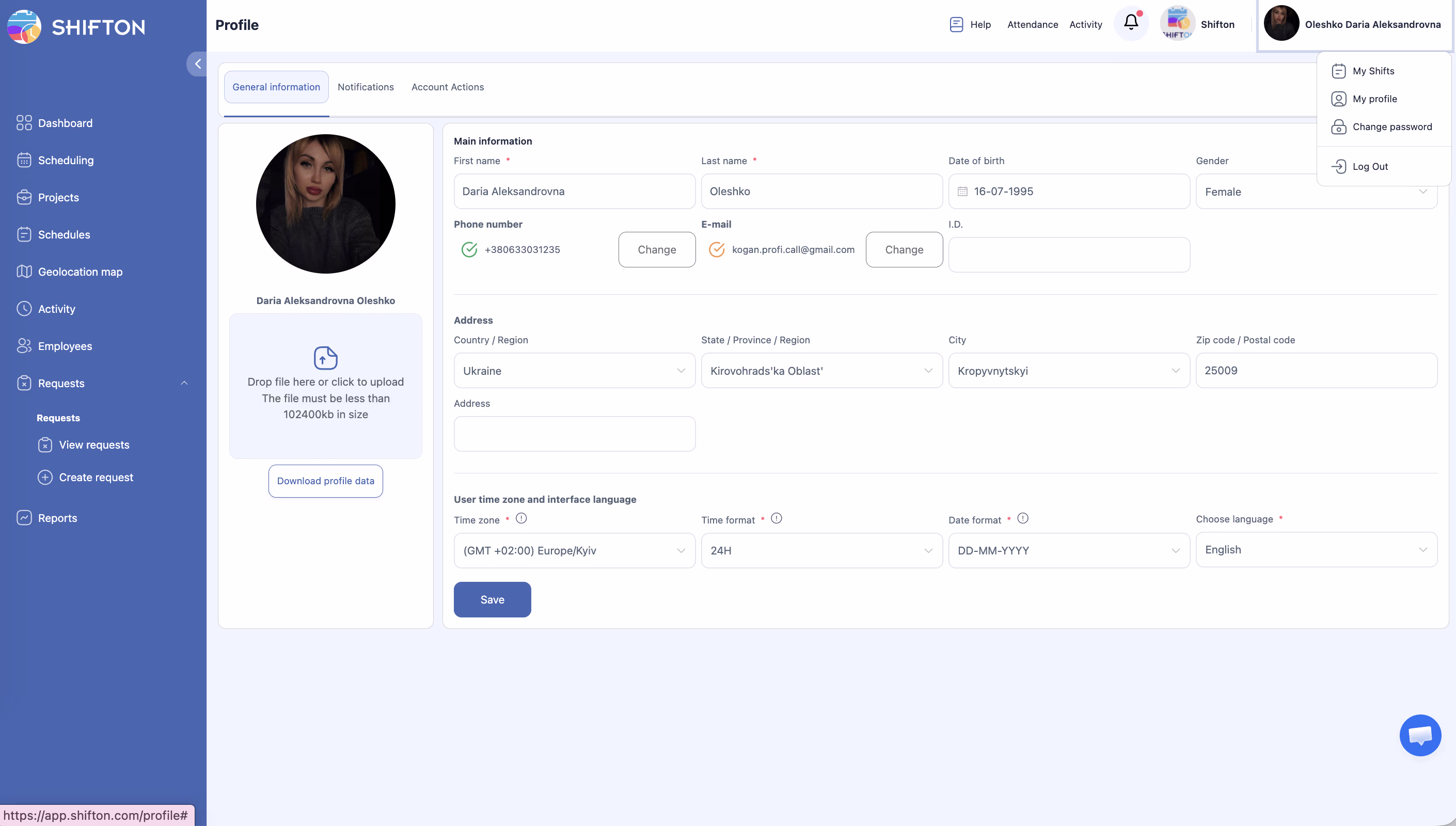Switch to the Notifications tab

(365, 87)
